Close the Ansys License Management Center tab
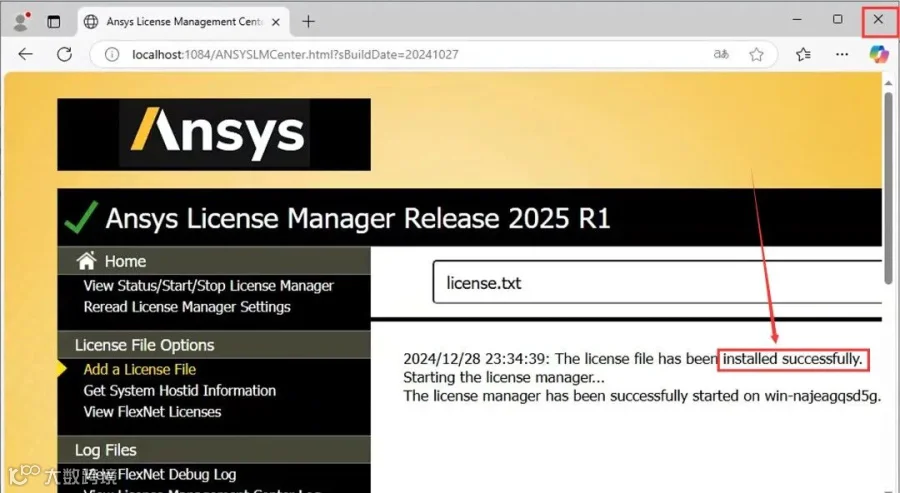 coord(276,22)
